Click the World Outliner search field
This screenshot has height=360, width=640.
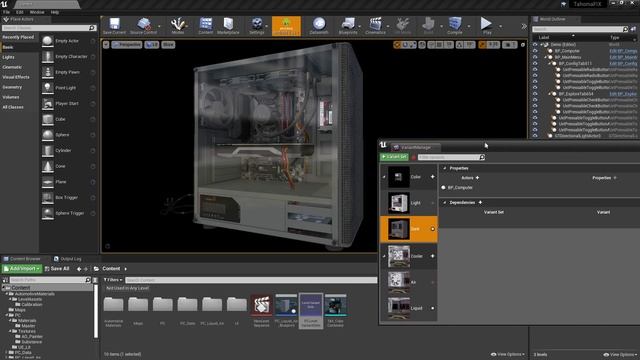580,29
